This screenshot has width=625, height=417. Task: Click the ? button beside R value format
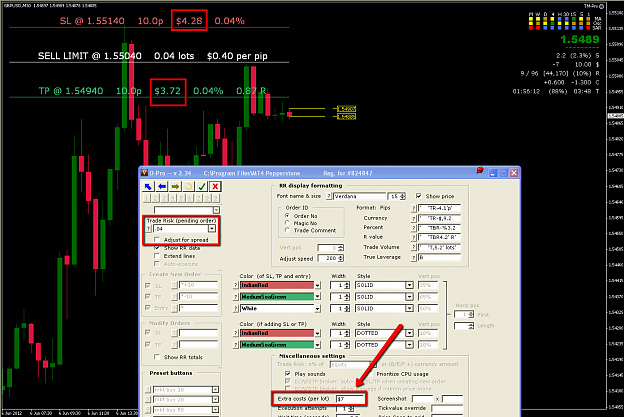click(x=413, y=237)
